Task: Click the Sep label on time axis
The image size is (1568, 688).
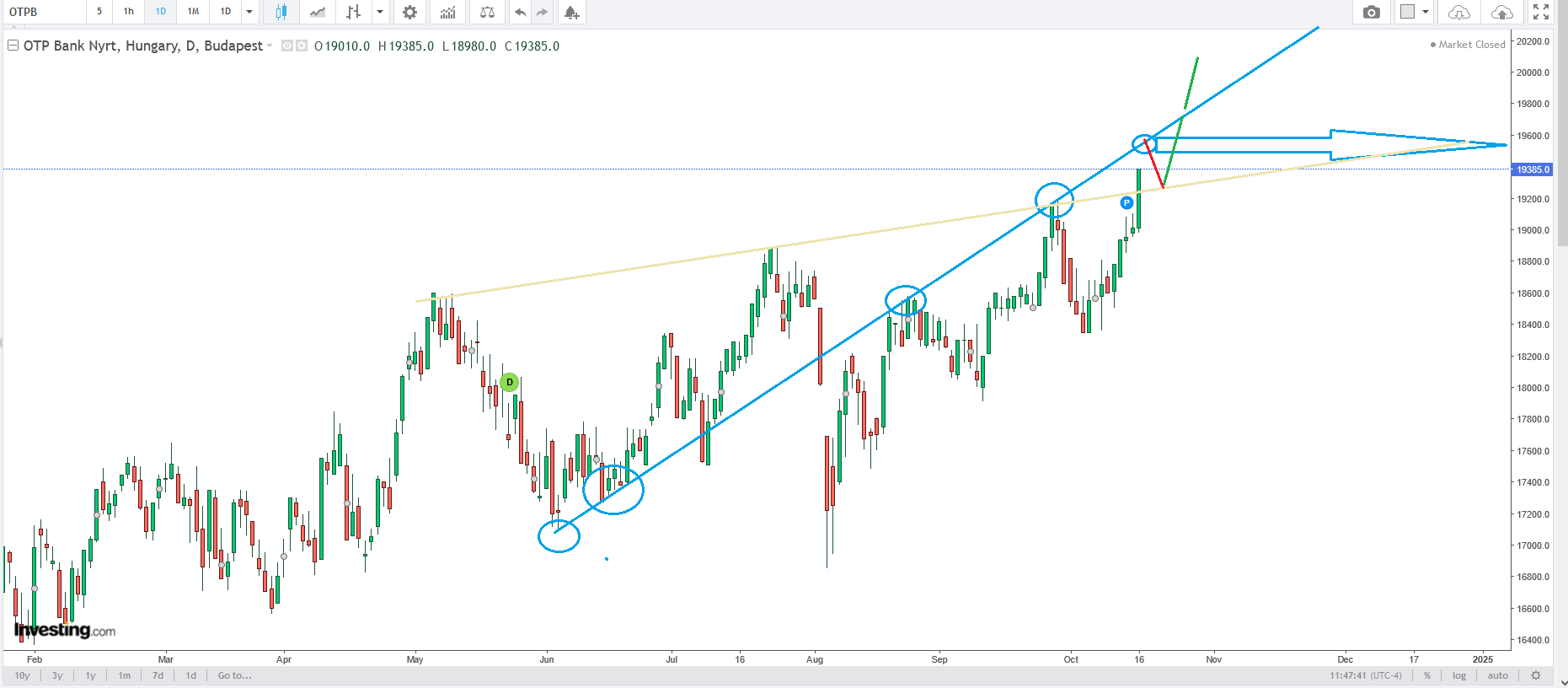Action: tap(939, 659)
